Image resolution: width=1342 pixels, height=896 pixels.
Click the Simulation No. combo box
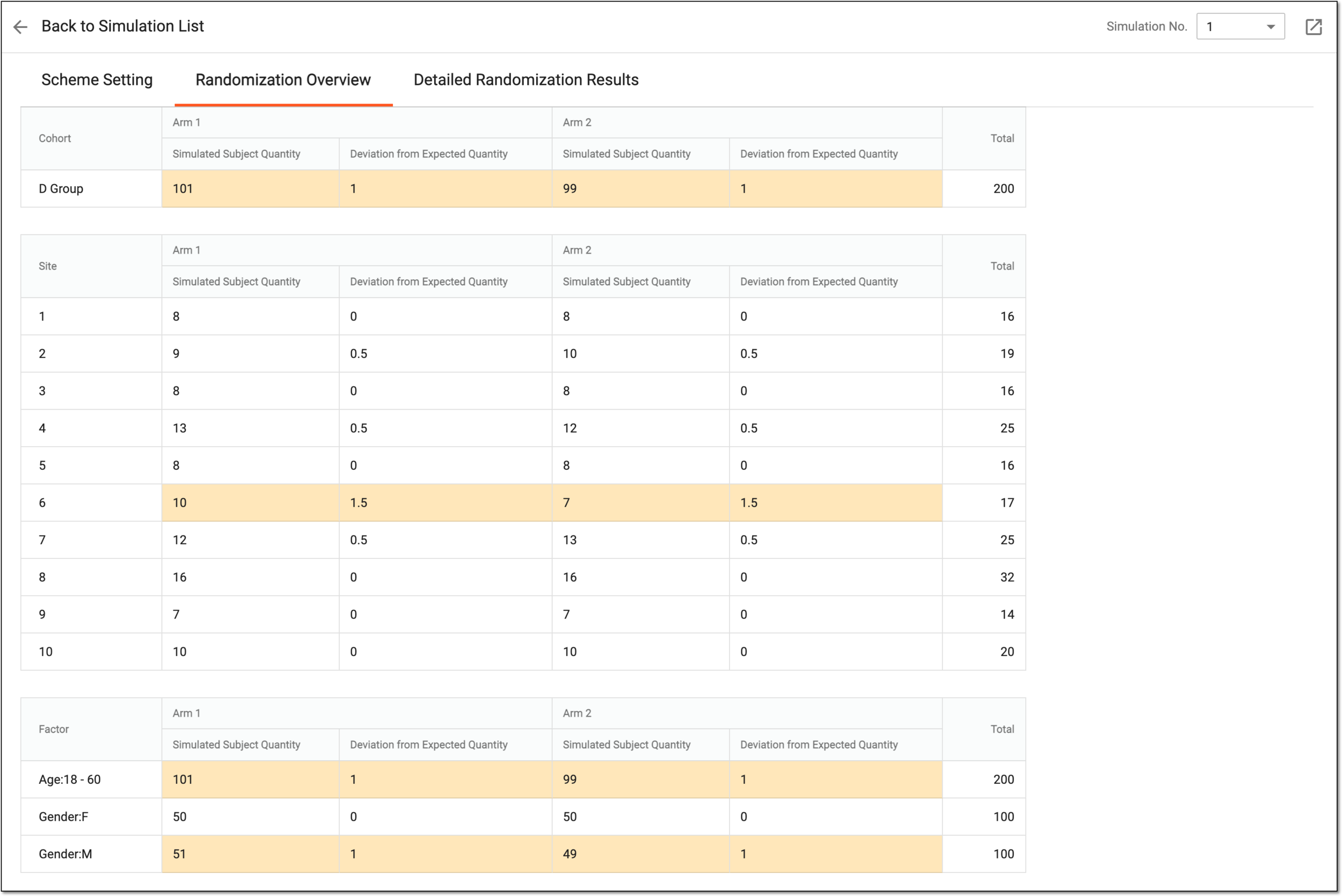(1241, 26)
